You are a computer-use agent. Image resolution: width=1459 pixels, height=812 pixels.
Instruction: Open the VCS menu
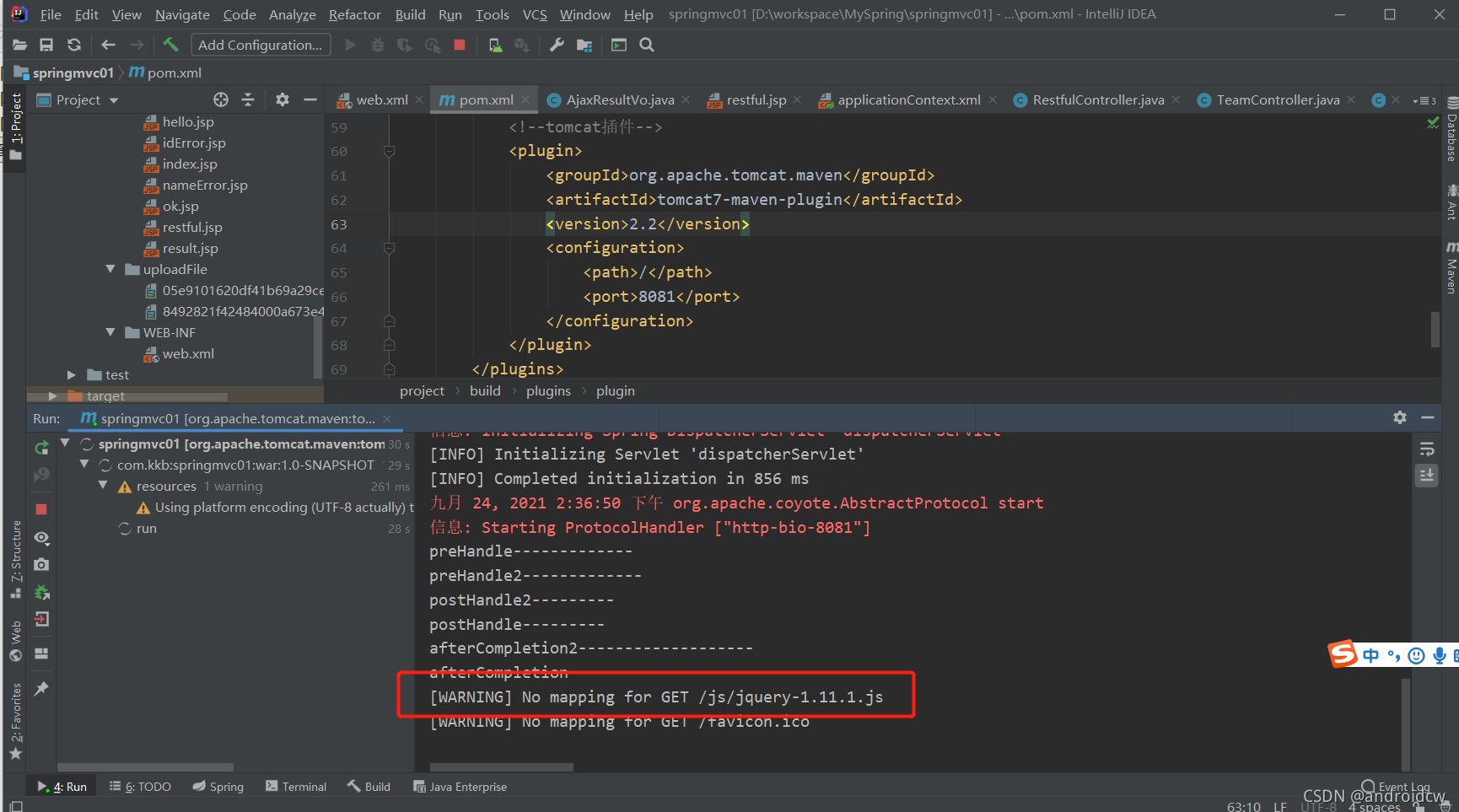535,14
